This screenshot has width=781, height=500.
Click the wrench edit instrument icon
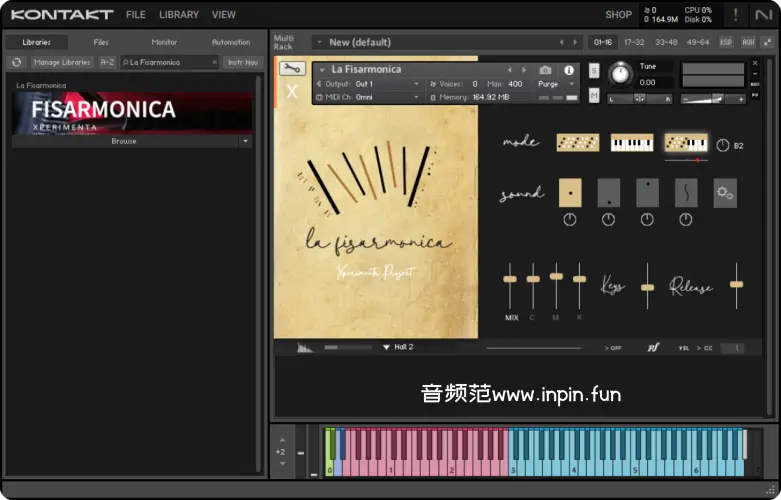click(x=292, y=68)
